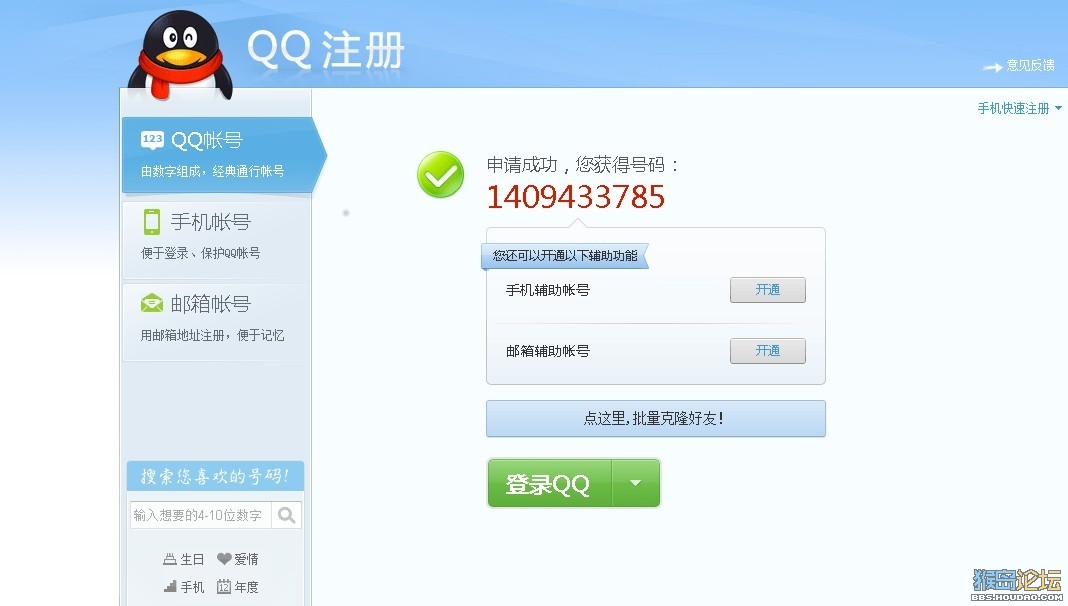Select the 爱情 heart icon filter

point(224,559)
